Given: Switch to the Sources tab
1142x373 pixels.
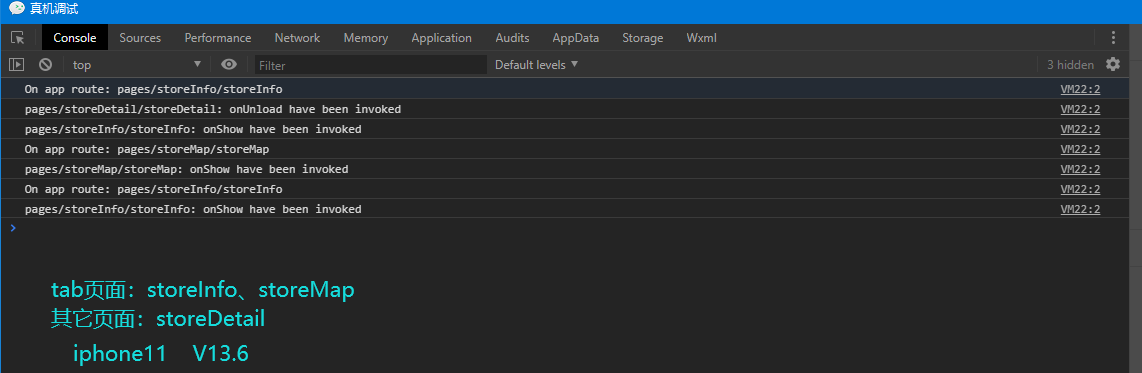Looking at the screenshot, I should tap(140, 38).
